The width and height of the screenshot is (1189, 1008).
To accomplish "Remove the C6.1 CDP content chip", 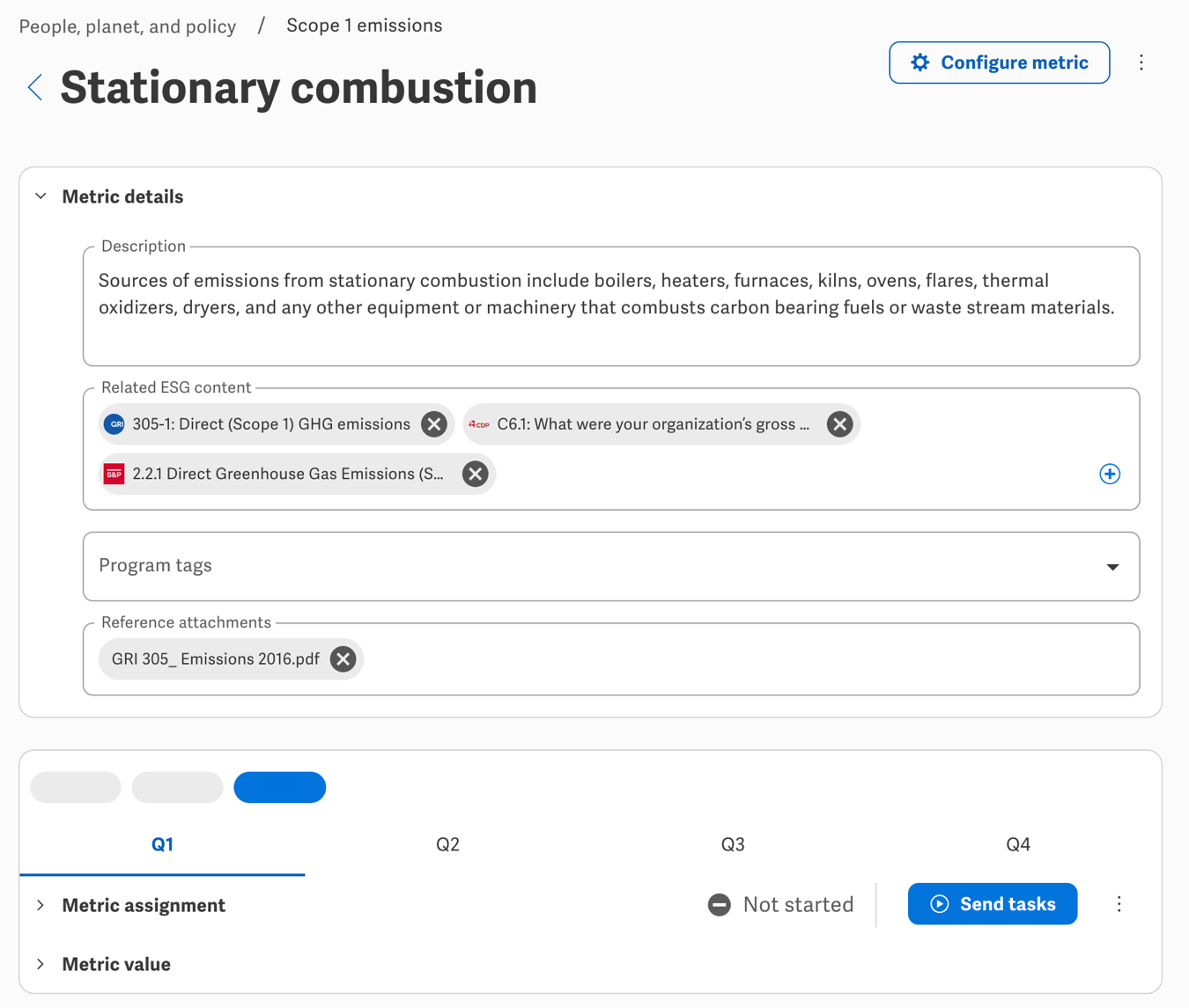I will tap(839, 424).
